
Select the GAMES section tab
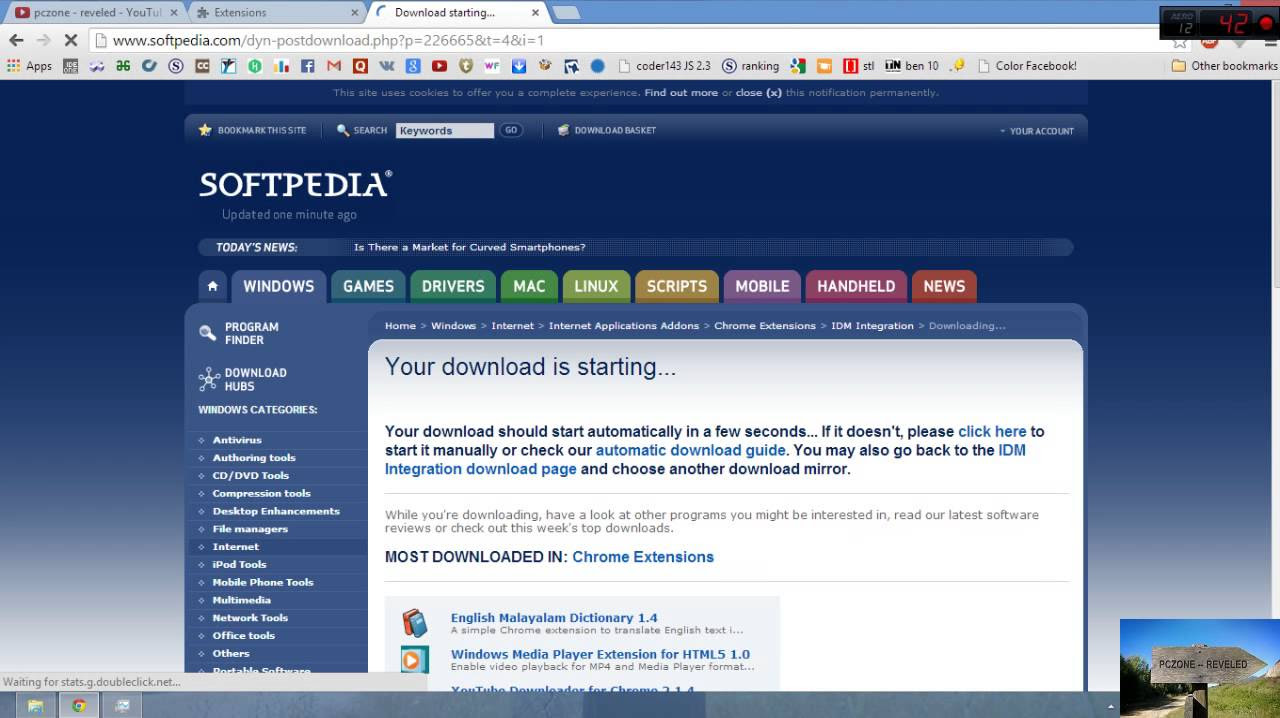[x=368, y=286]
